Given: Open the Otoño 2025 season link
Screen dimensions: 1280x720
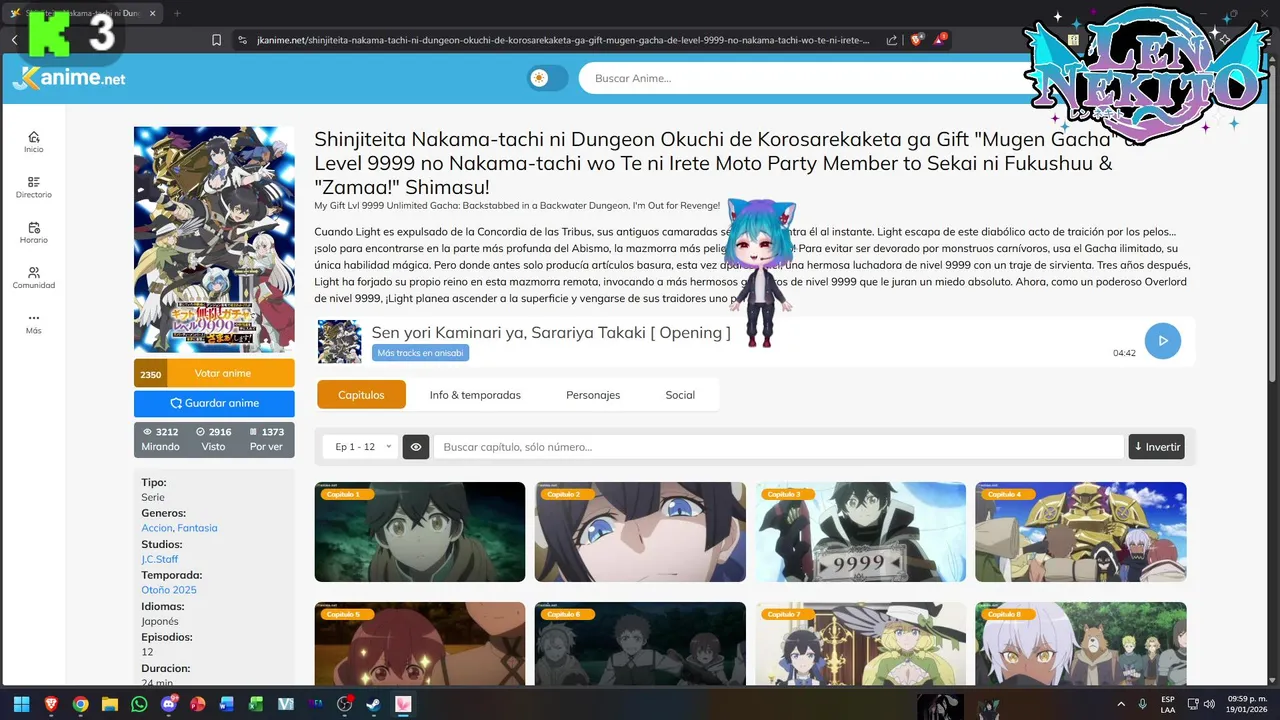Looking at the screenshot, I should click(x=169, y=590).
